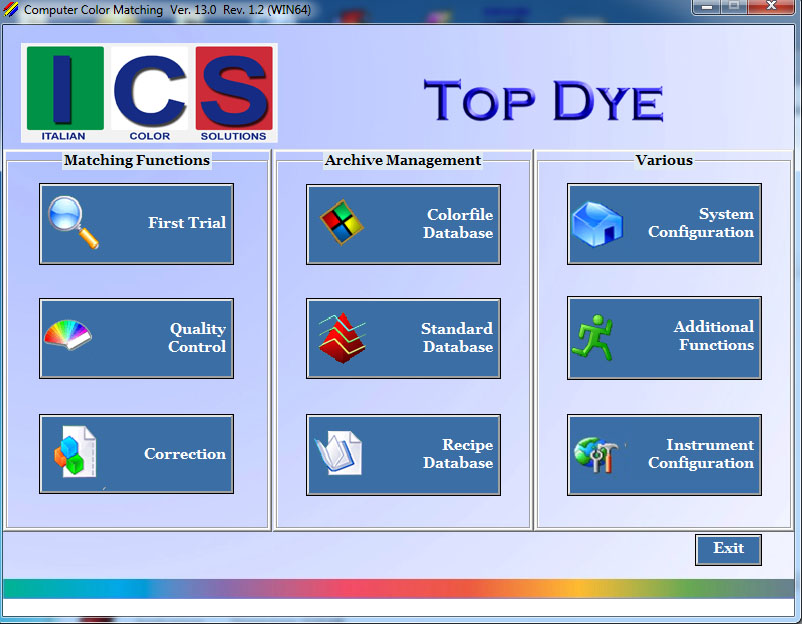Viewport: 802px width, 624px height.
Task: Click the red pyramid Standard Database icon
Action: (342, 338)
